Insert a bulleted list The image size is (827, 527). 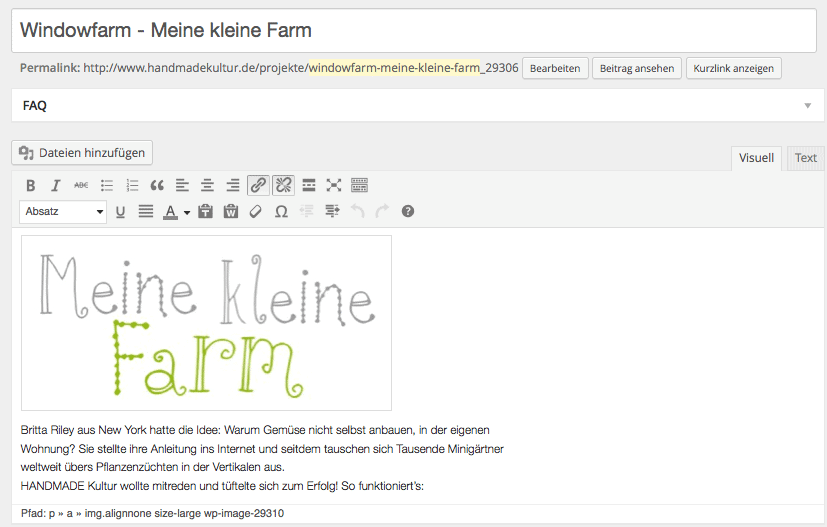click(x=107, y=185)
